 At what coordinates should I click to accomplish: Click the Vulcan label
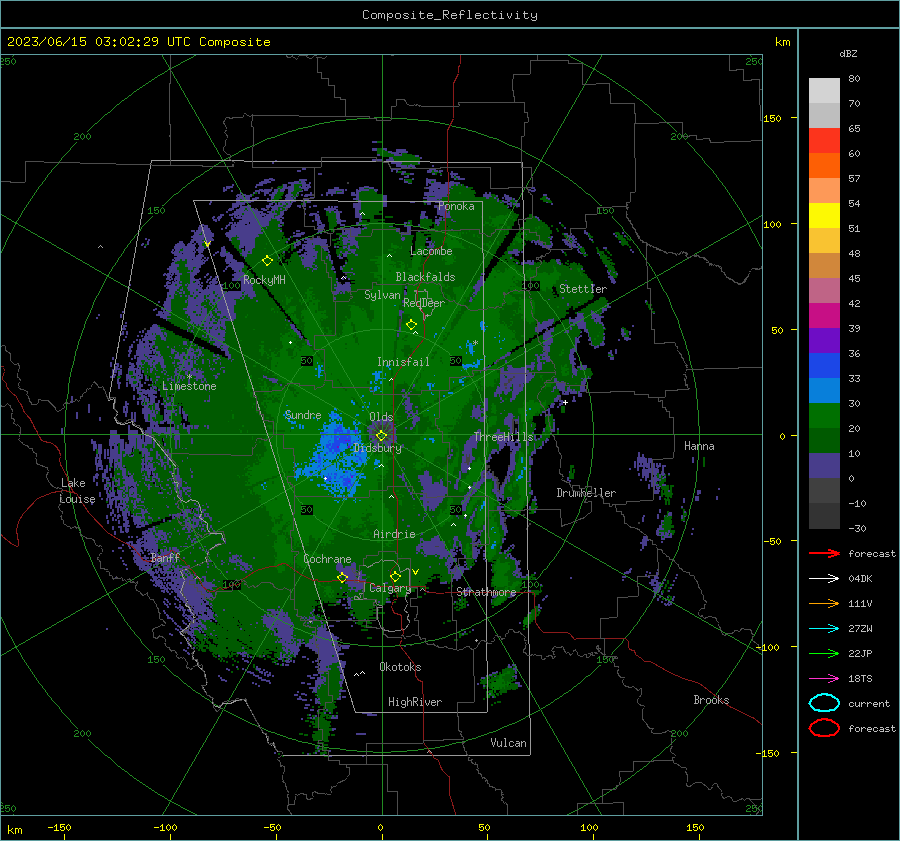[x=508, y=743]
